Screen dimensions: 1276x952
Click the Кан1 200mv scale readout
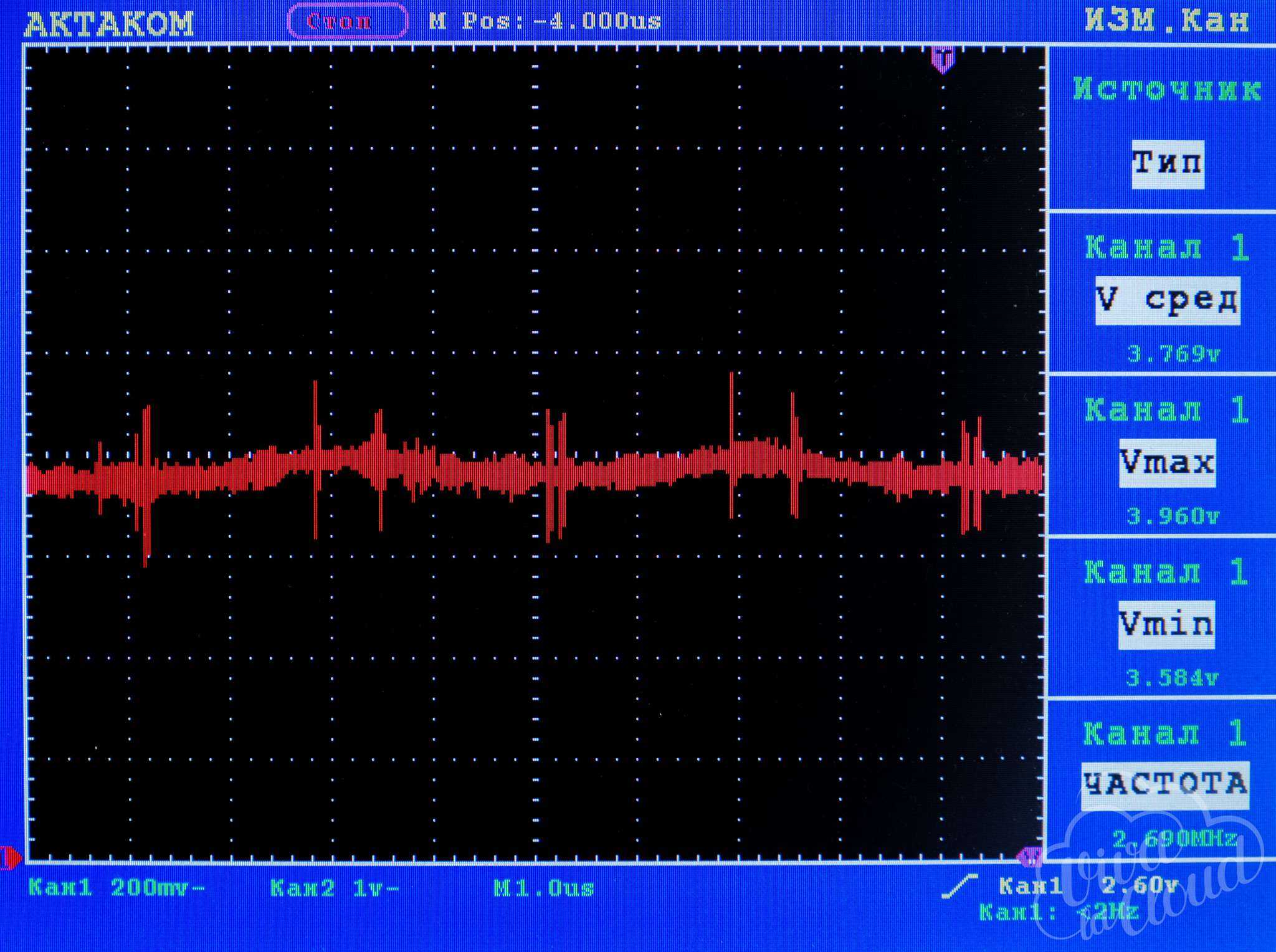tap(117, 888)
